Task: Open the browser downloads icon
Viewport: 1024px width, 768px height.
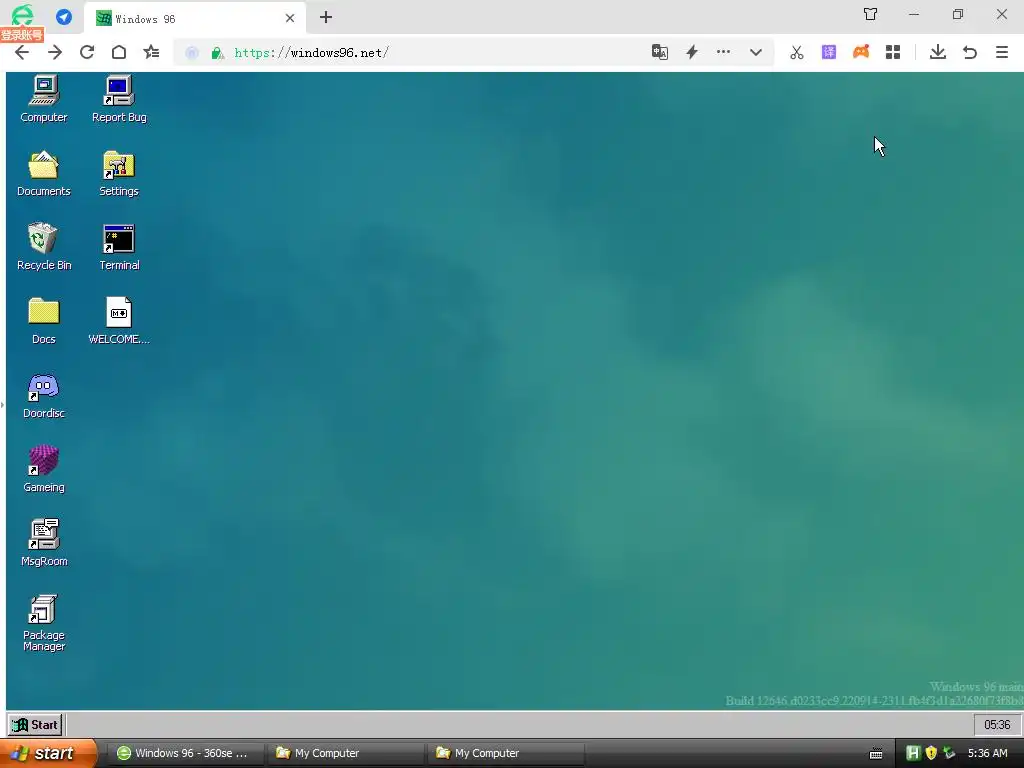Action: click(938, 52)
